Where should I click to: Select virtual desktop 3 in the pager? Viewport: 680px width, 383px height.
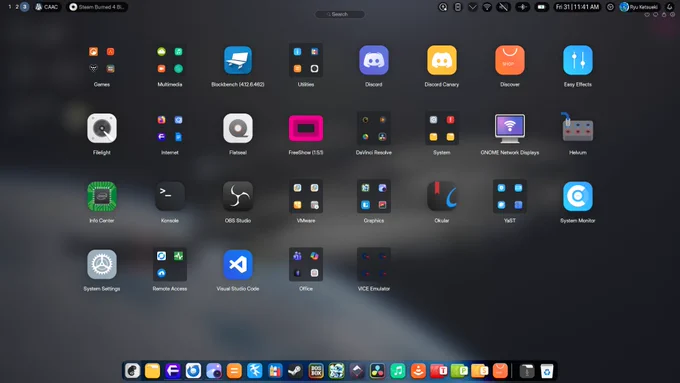point(25,7)
